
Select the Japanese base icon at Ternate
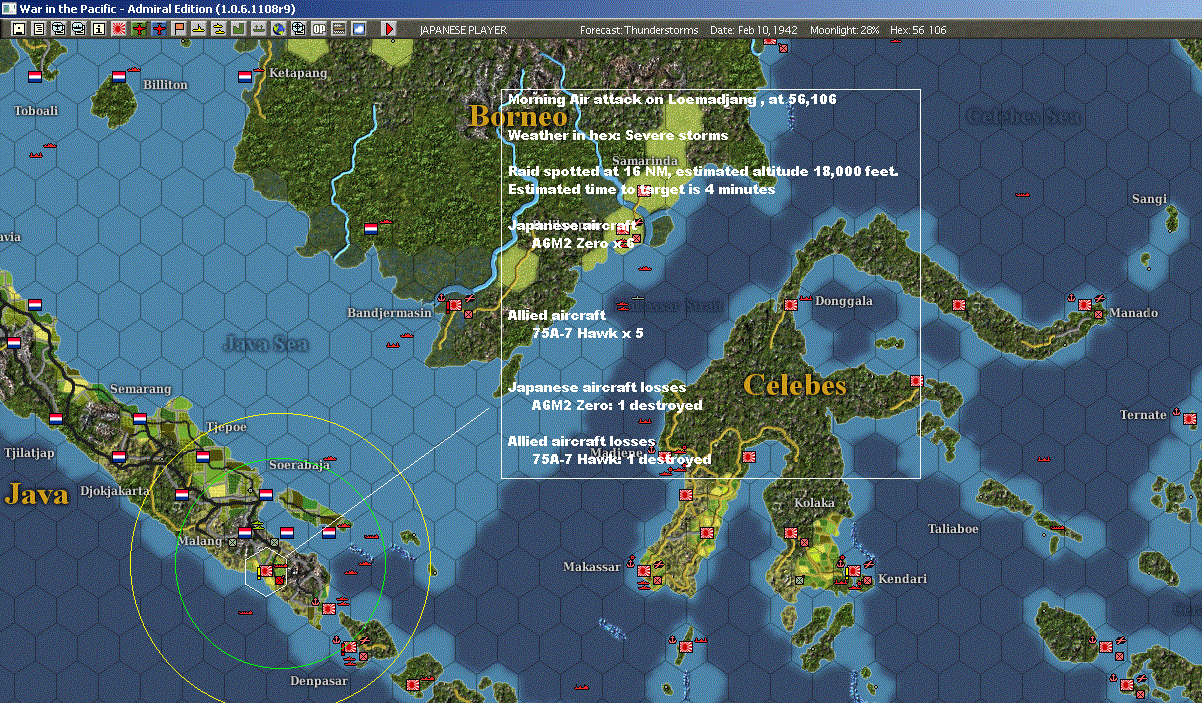[x=1189, y=417]
